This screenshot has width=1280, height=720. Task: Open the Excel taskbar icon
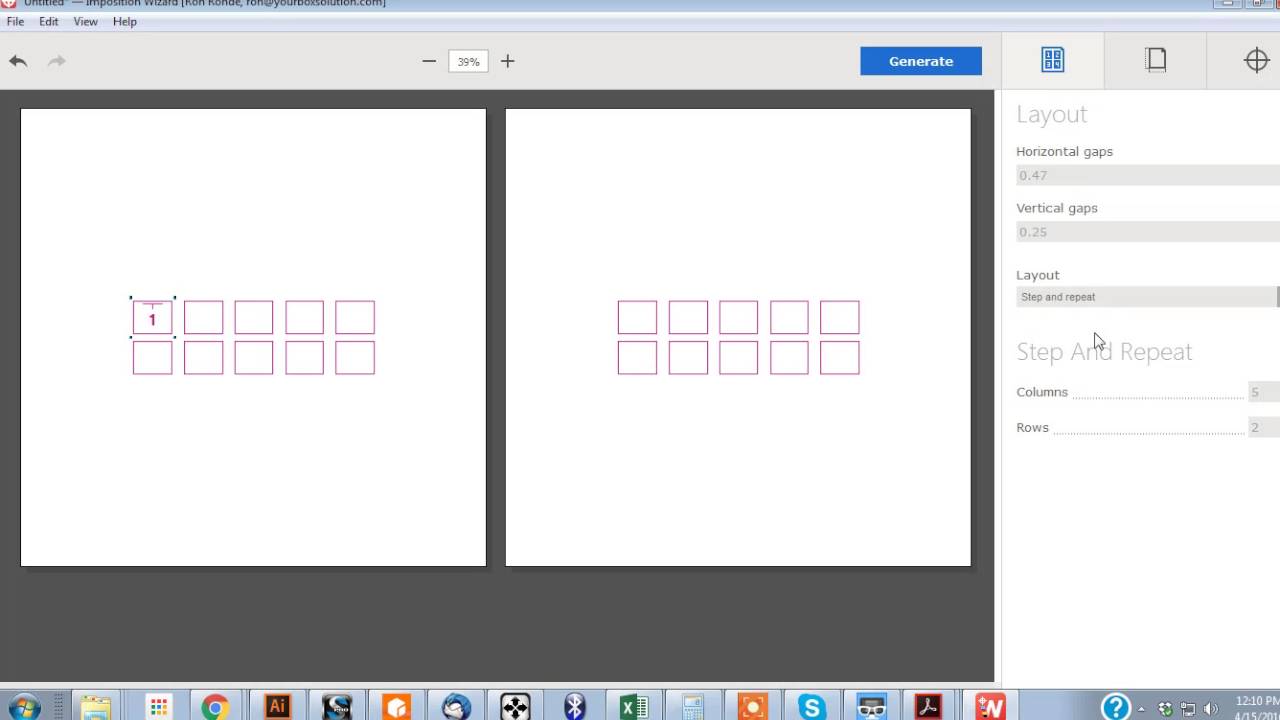point(633,707)
